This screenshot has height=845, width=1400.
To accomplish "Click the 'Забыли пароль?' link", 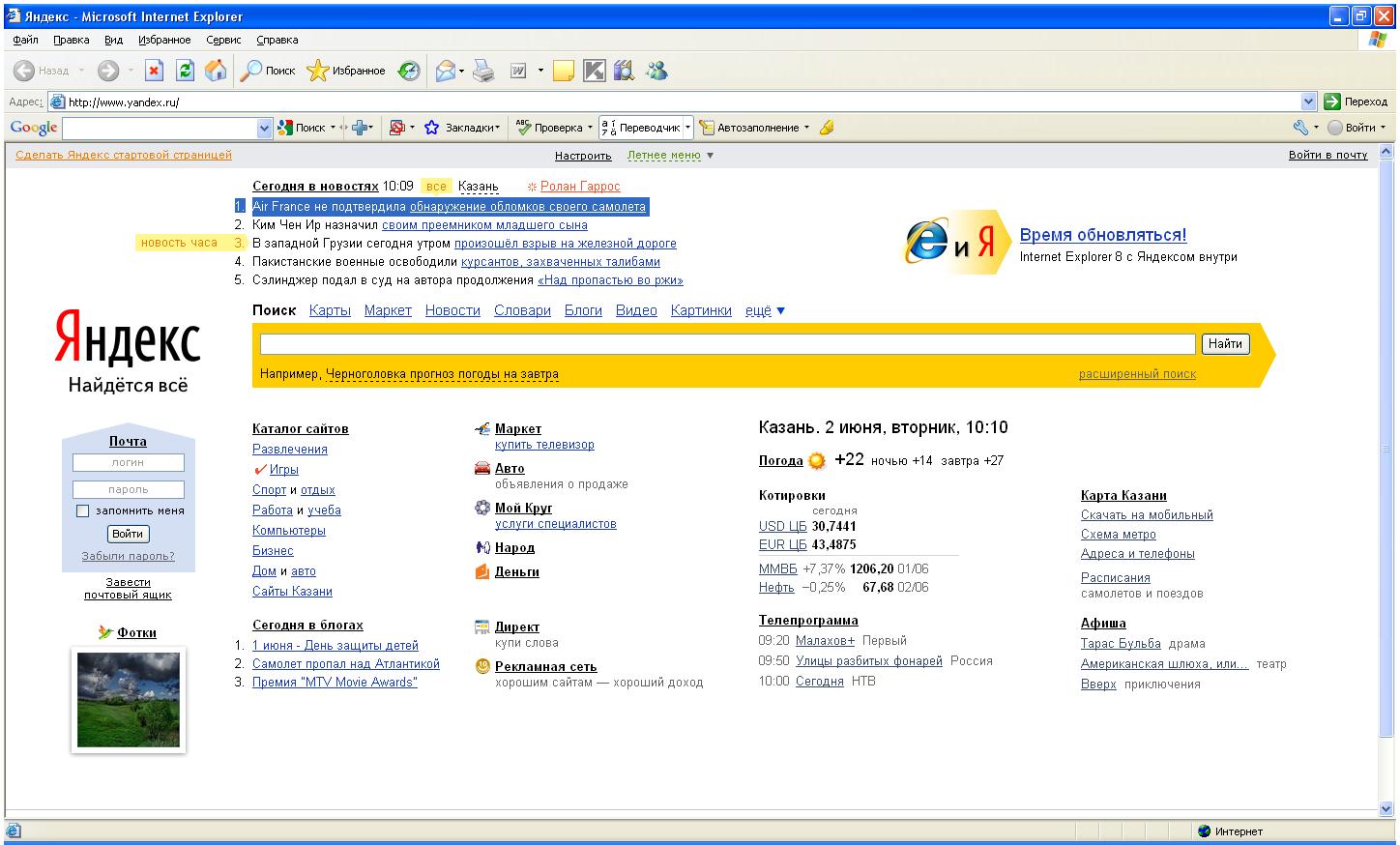I will (128, 556).
